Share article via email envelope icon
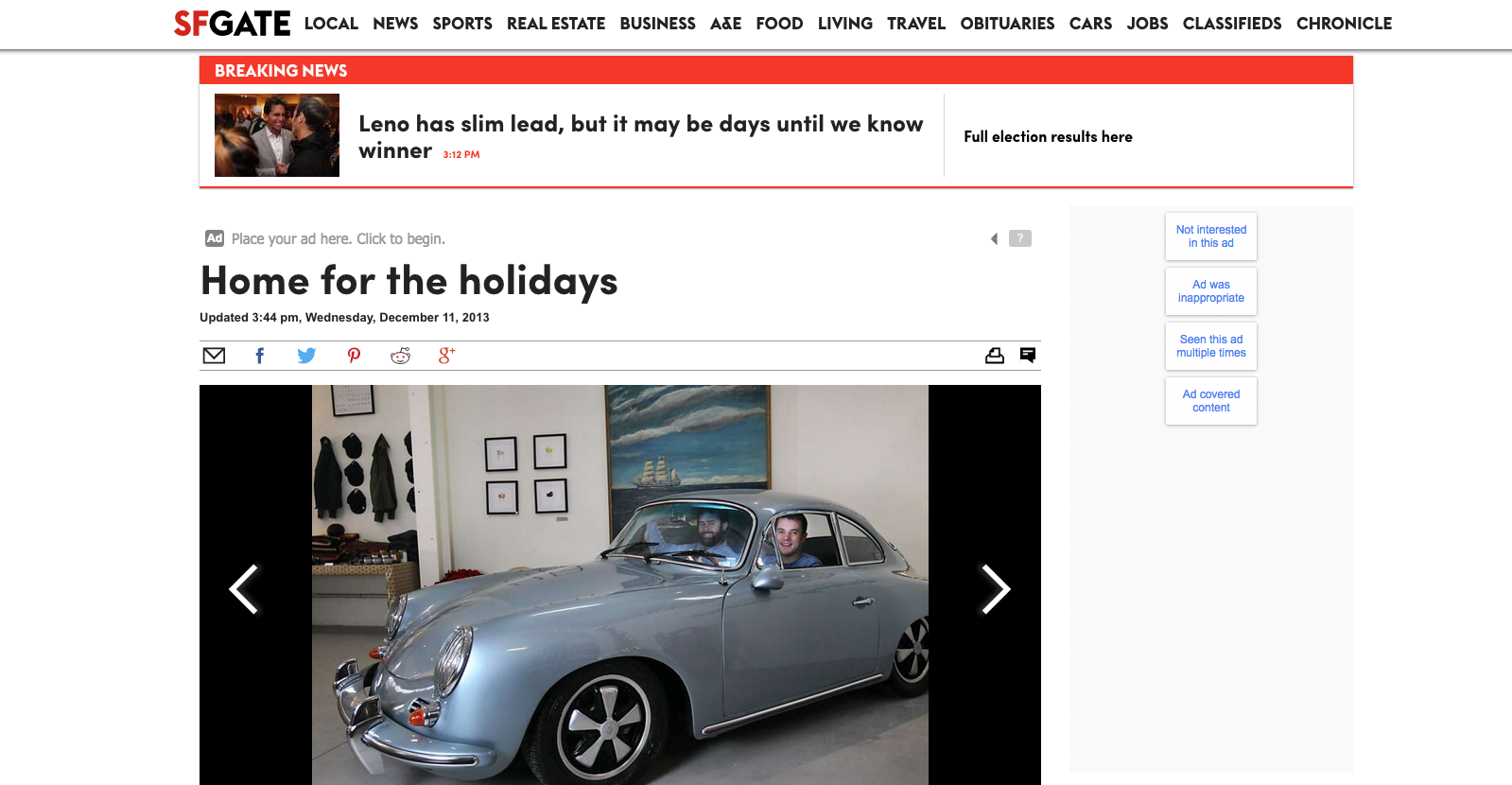The image size is (1512, 785). tap(215, 356)
